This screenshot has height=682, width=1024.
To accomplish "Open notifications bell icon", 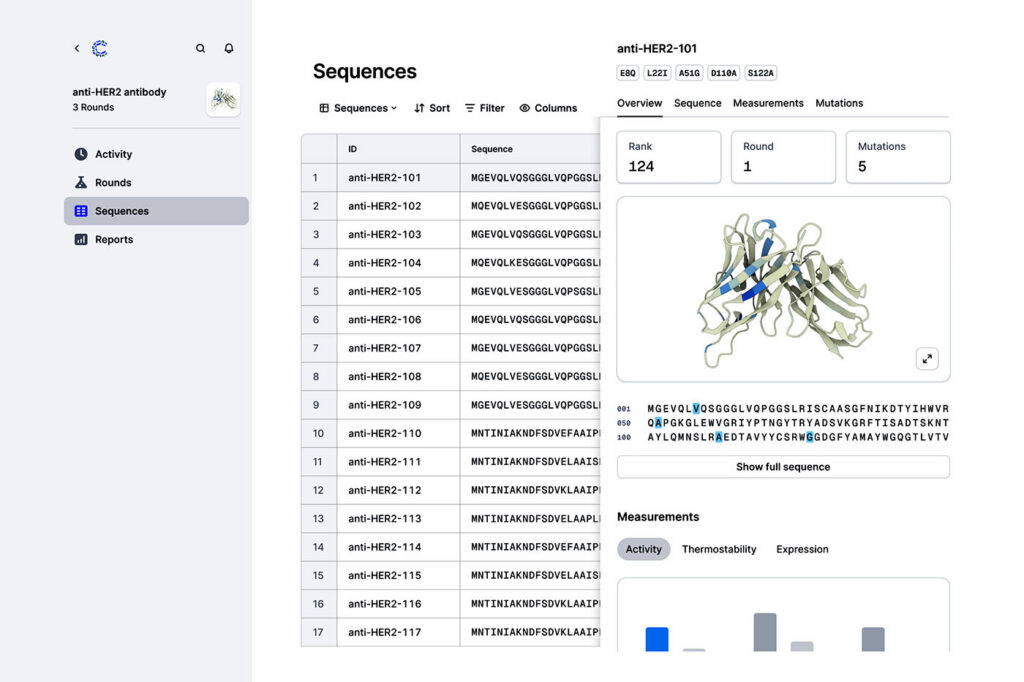I will click(228, 48).
